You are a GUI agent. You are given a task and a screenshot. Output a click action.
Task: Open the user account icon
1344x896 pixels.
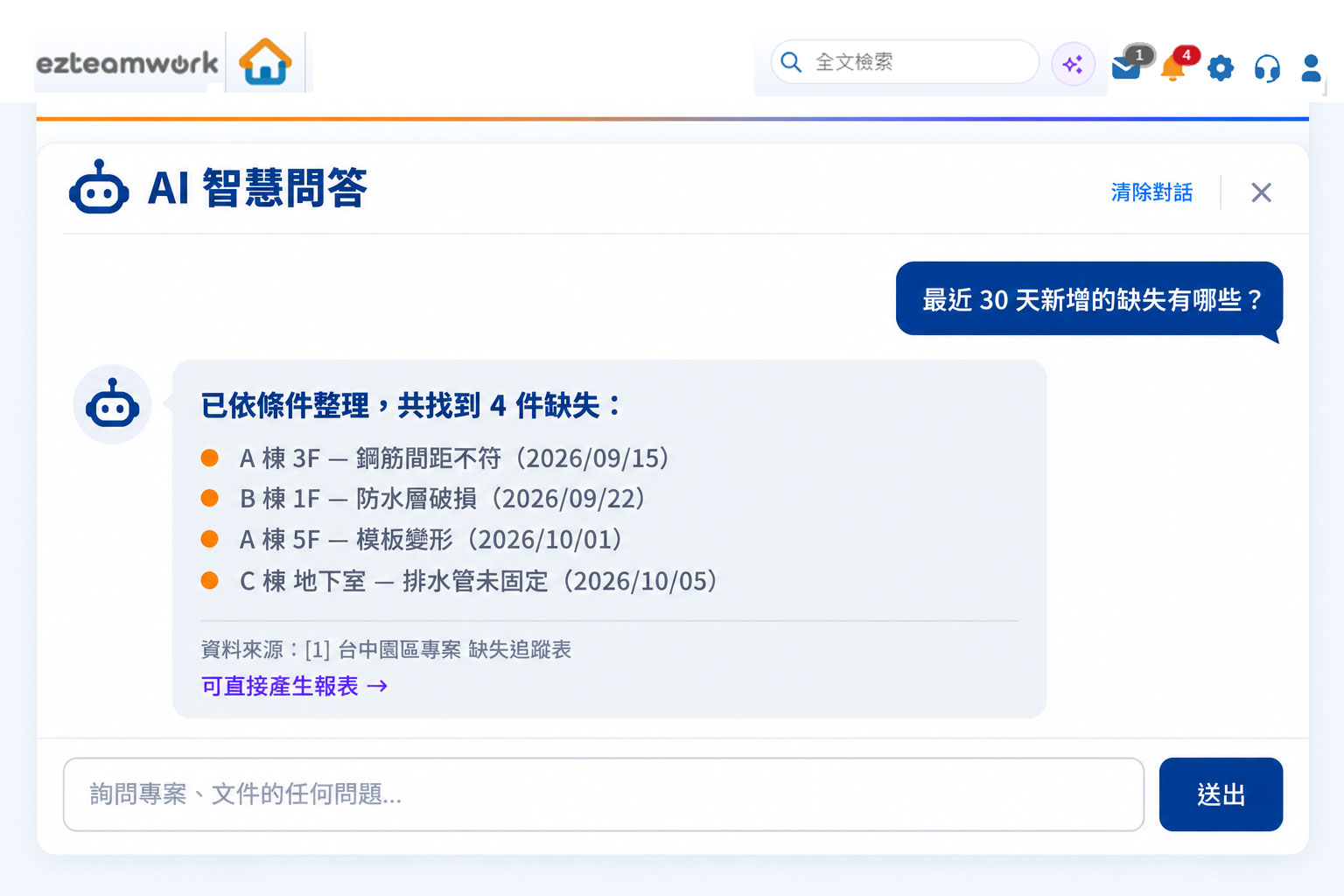click(1311, 67)
